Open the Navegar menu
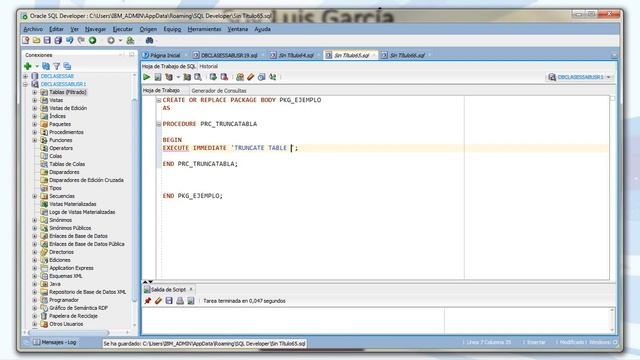The height and width of the screenshot is (360, 640). tap(95, 29)
